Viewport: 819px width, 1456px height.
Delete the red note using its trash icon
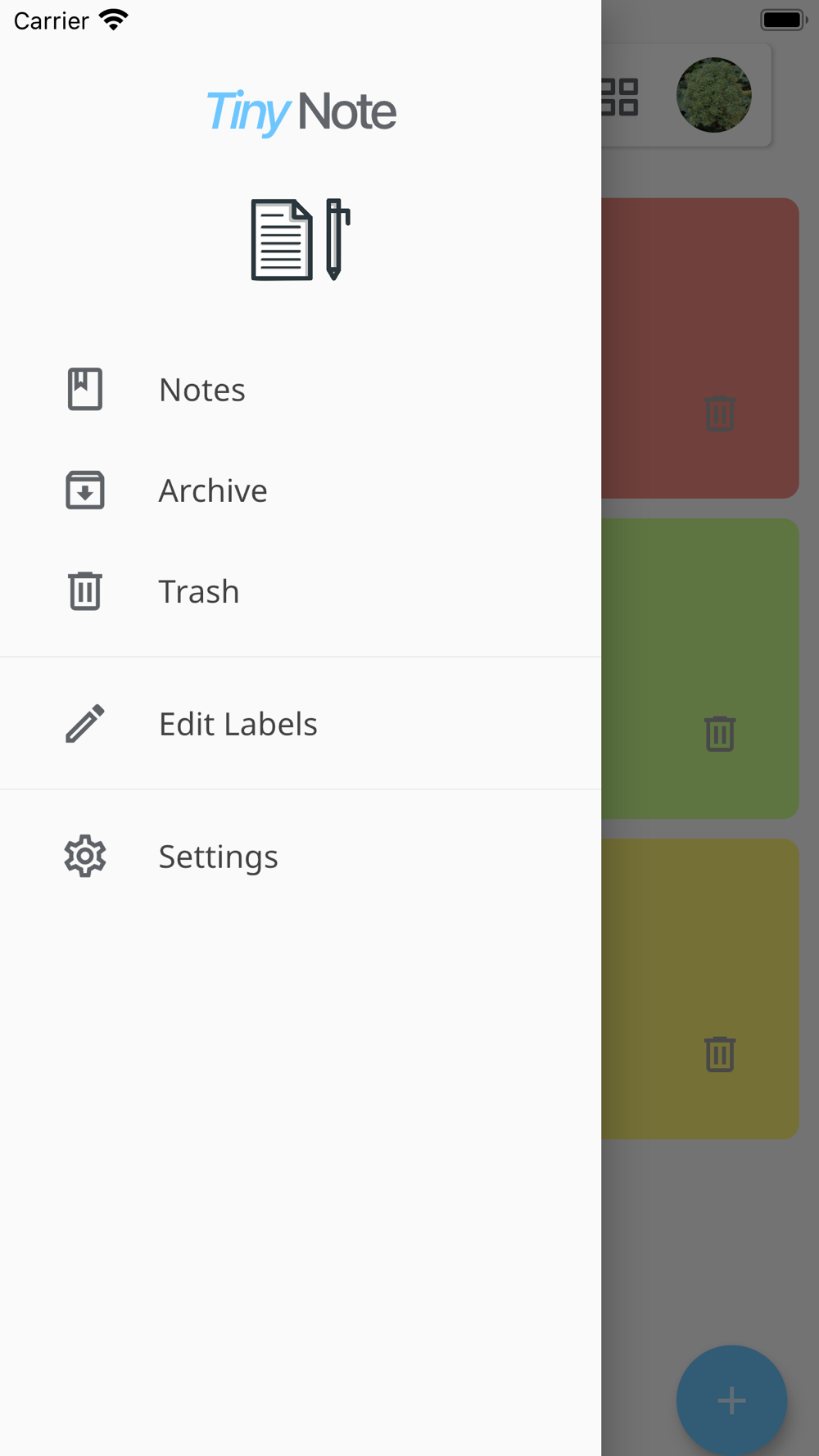720,413
